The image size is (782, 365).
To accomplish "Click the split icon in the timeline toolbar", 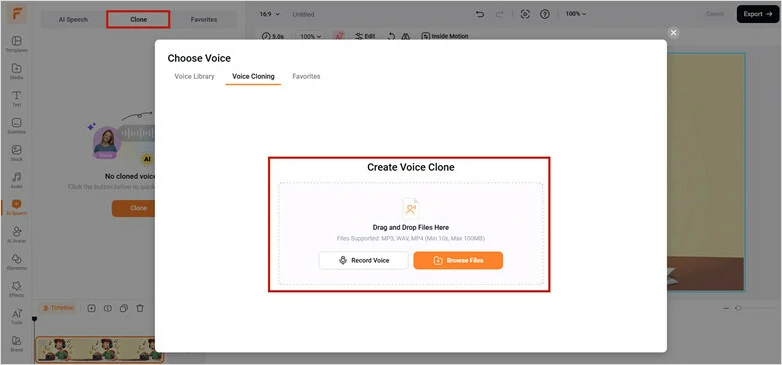I will (107, 308).
